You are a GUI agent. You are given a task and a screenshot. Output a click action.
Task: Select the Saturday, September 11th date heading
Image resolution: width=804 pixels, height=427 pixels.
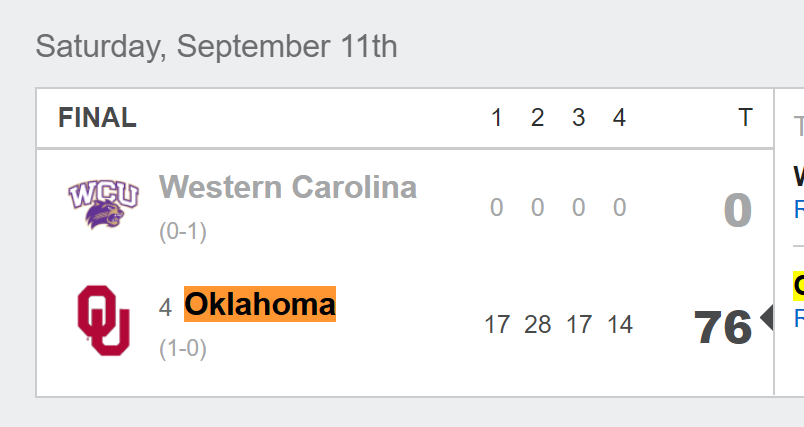216,46
